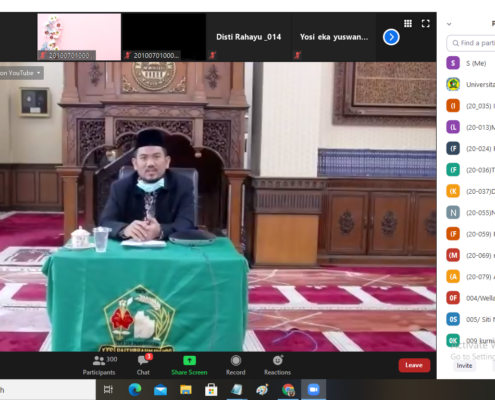
Task: Open Google Chrome from the taskbar
Action: click(288, 389)
